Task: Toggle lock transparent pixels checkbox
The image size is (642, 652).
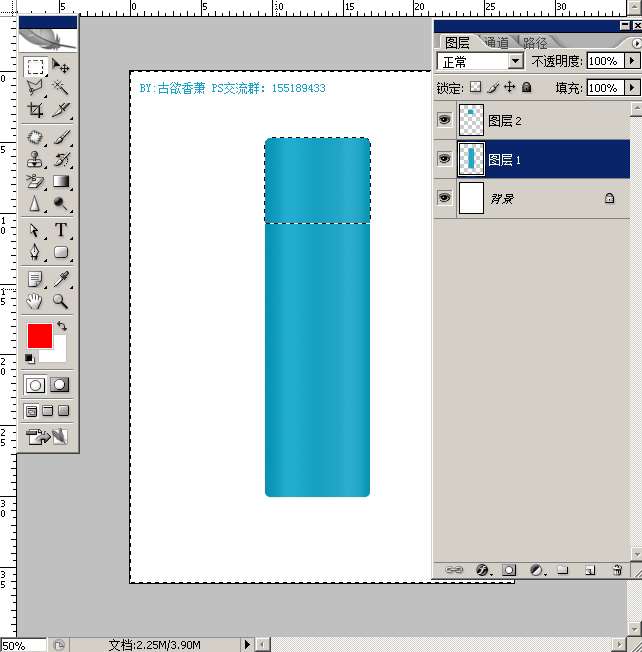Action: (x=476, y=88)
